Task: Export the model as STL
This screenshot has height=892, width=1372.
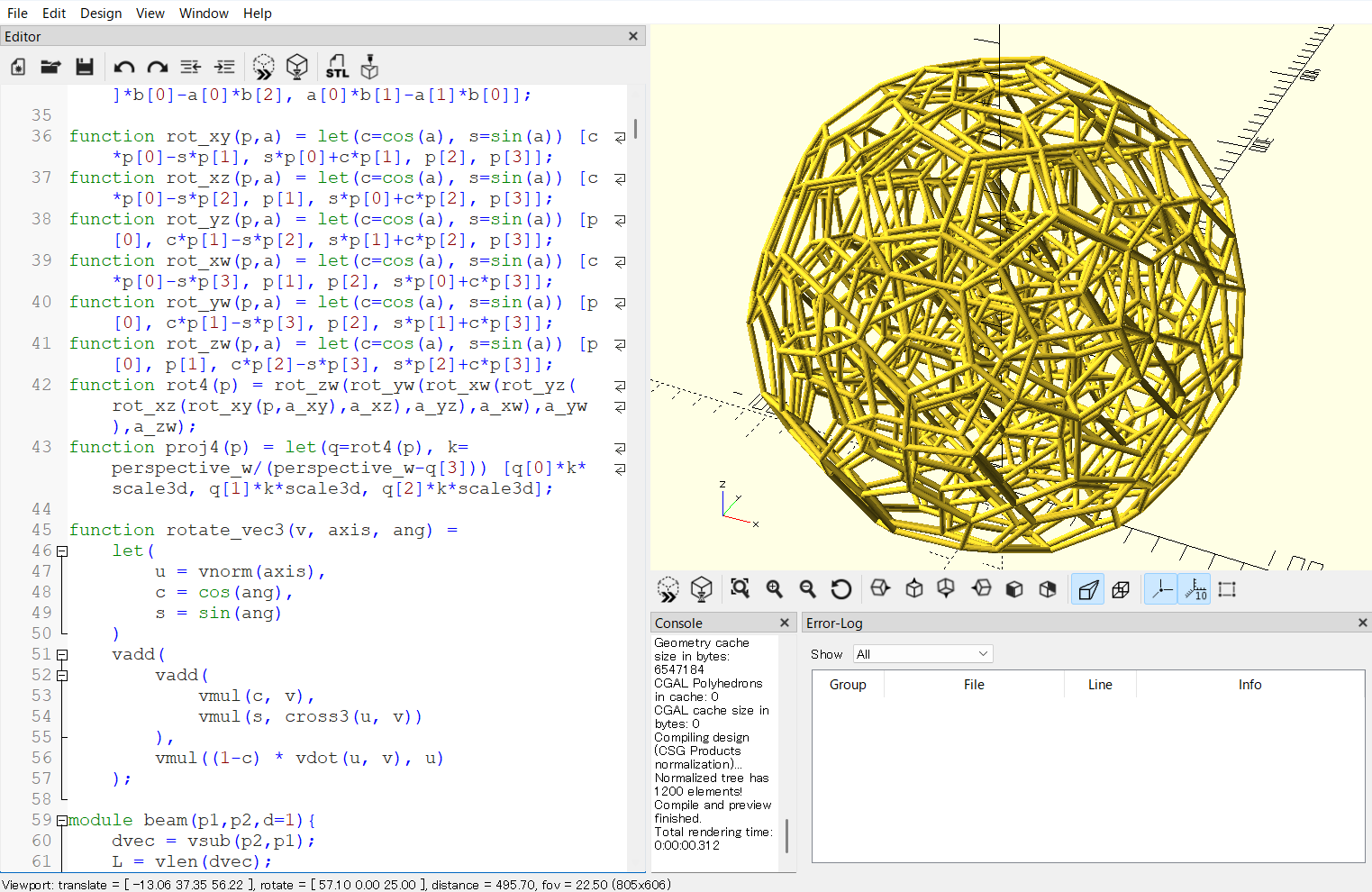Action: pyautogui.click(x=337, y=67)
